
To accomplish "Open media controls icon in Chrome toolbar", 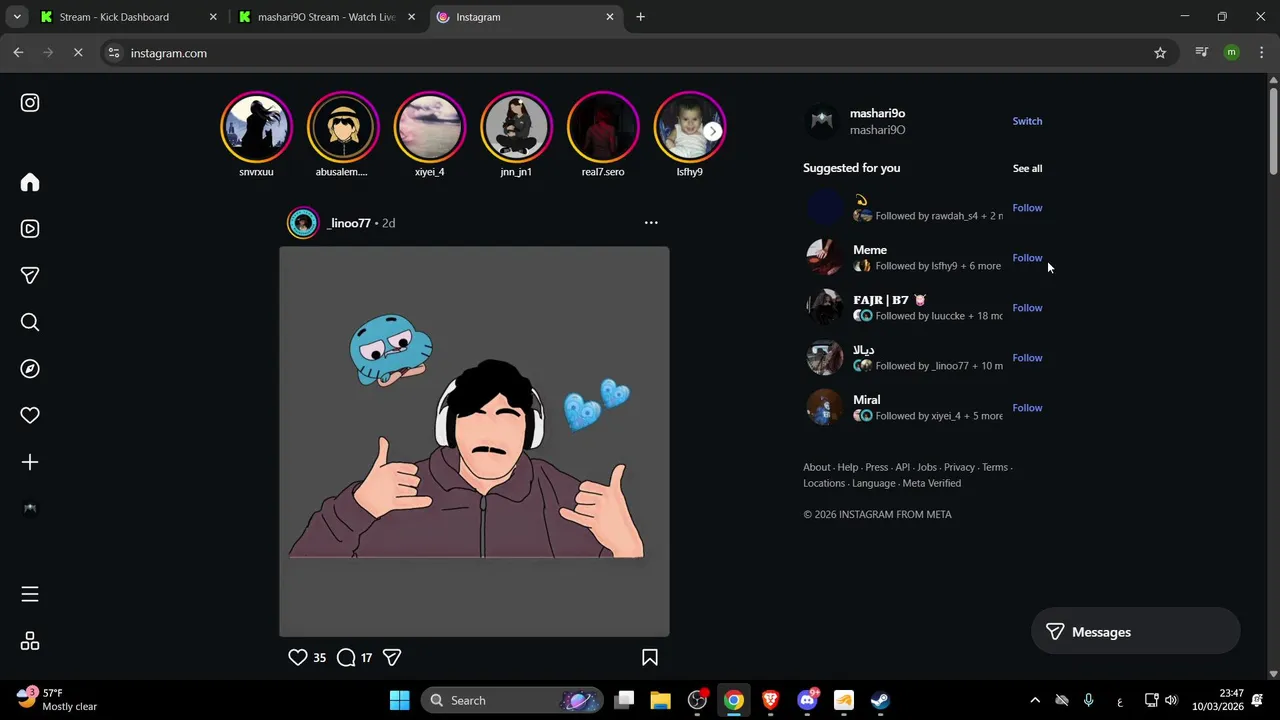I will pyautogui.click(x=1202, y=53).
